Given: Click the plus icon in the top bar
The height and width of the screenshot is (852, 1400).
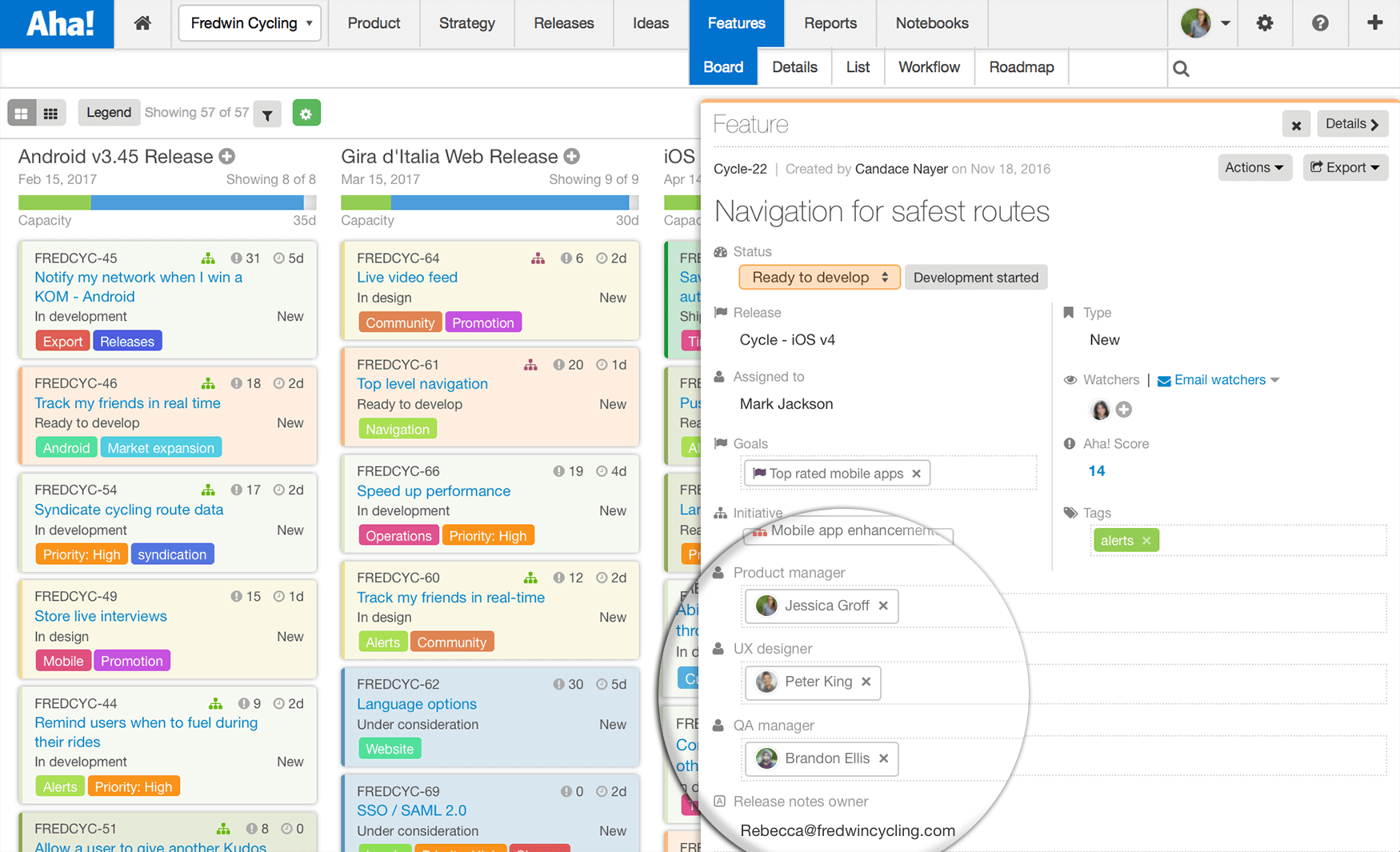Looking at the screenshot, I should pos(1374,23).
